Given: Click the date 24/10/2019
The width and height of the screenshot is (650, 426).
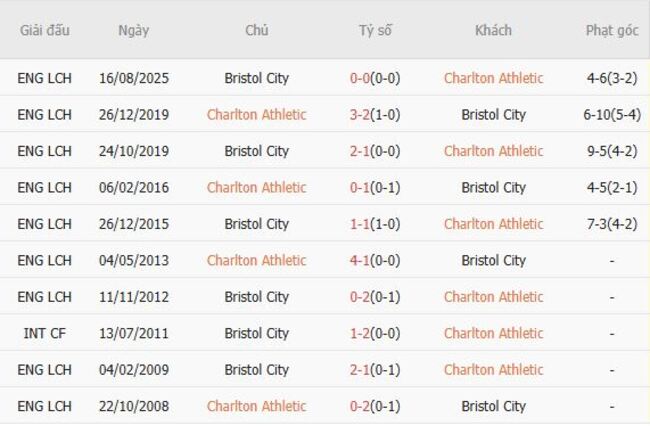Looking at the screenshot, I should 133,151.
